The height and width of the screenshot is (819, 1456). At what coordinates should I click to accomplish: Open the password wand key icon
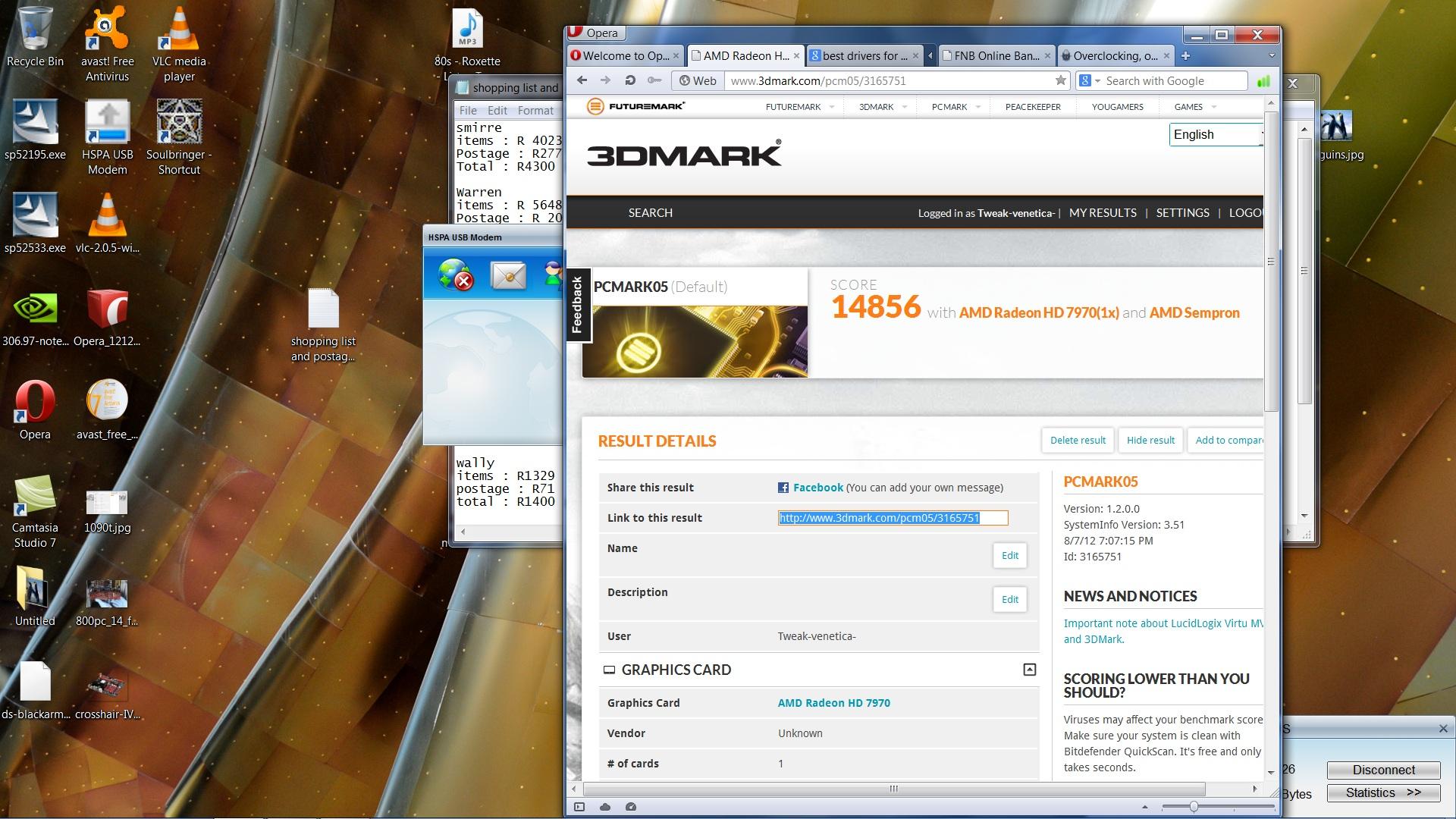(x=654, y=80)
